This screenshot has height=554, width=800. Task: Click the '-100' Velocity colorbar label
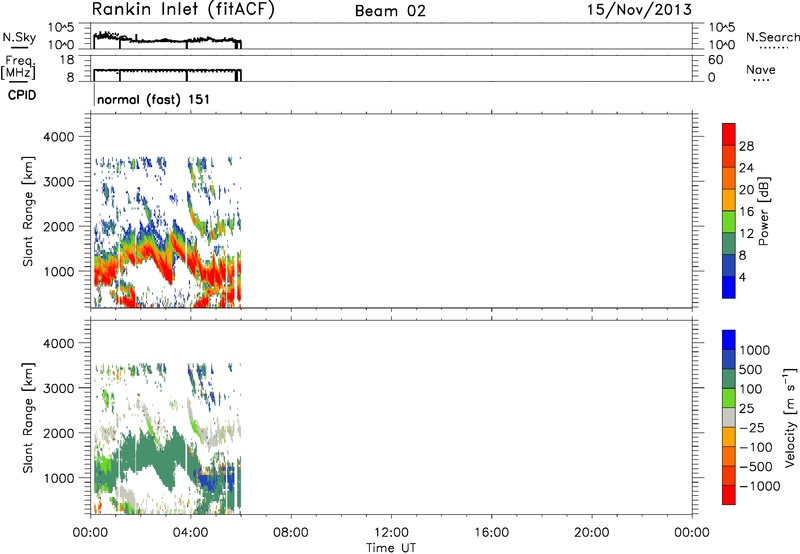click(x=756, y=447)
